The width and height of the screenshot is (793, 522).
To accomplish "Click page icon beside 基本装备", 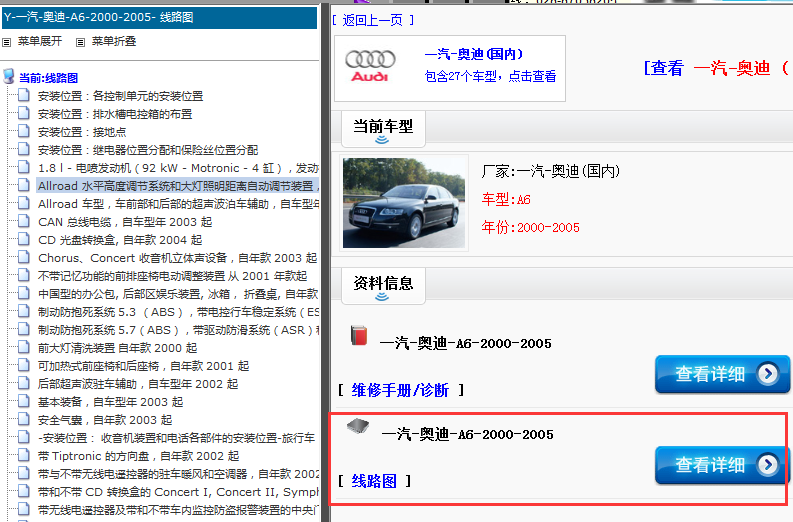I will tap(24, 401).
